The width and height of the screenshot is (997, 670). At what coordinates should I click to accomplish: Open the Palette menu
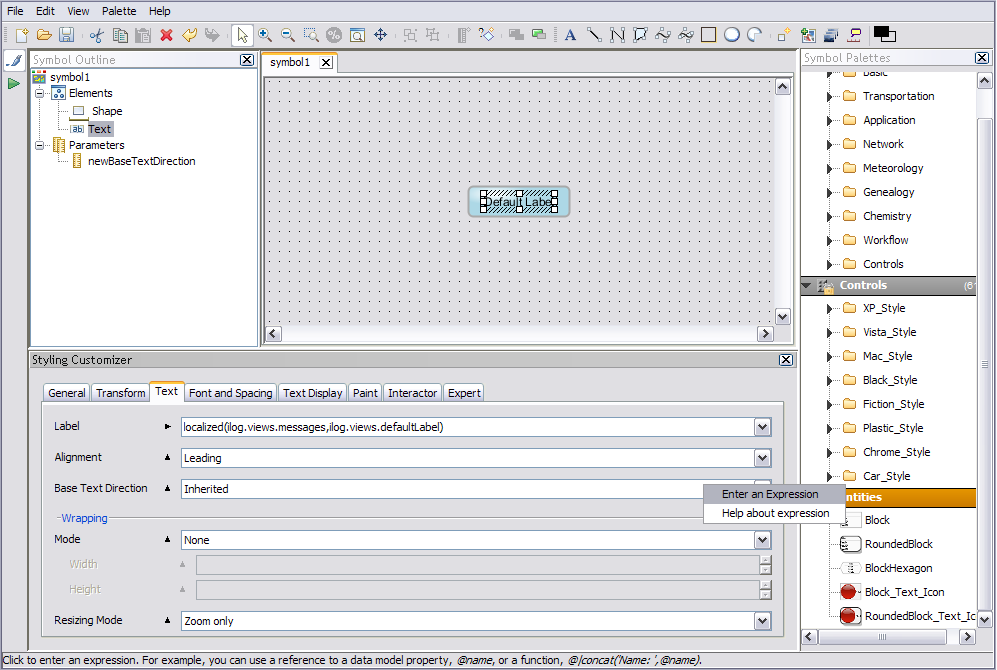click(118, 11)
